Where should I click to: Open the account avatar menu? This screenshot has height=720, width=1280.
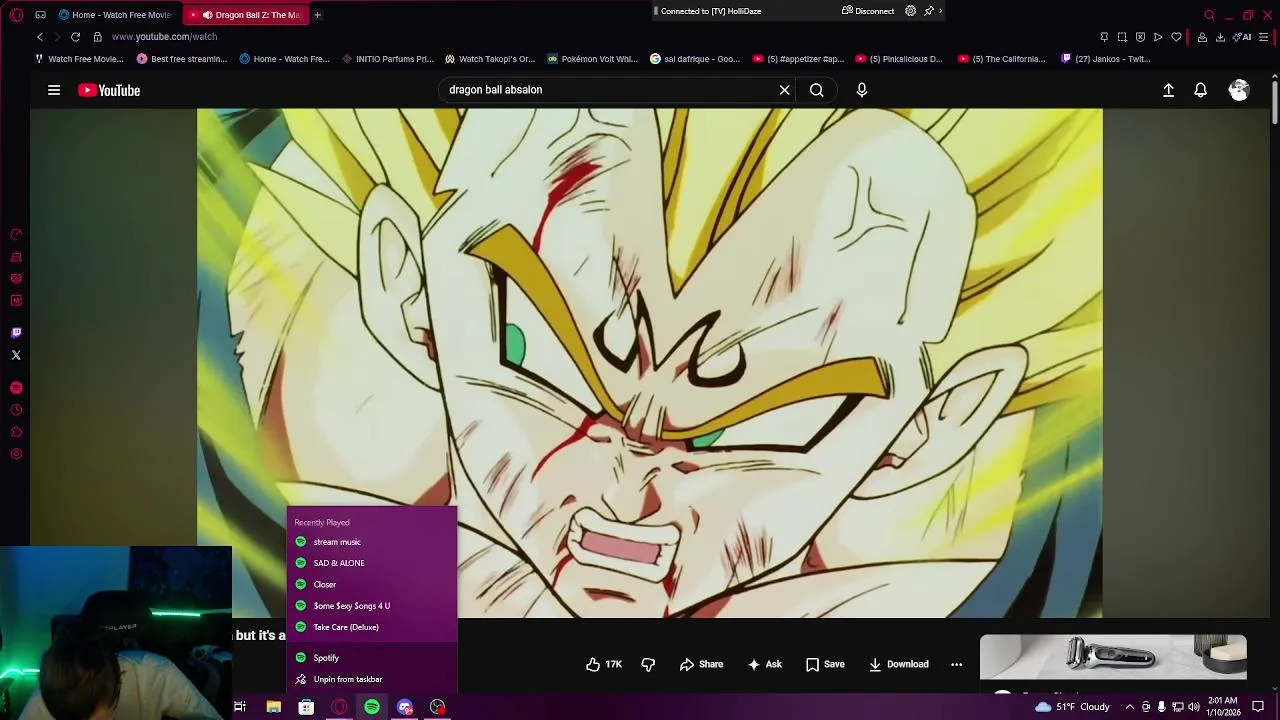pos(1239,90)
